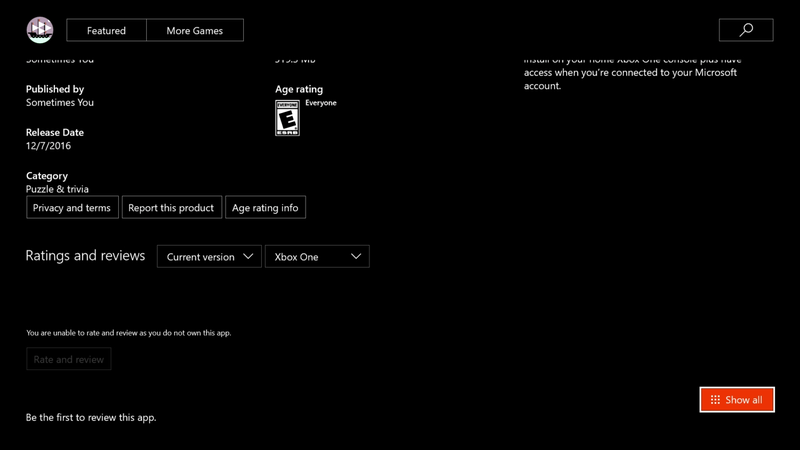Open Privacy and terms
Image resolution: width=800 pixels, height=450 pixels.
[x=72, y=208]
